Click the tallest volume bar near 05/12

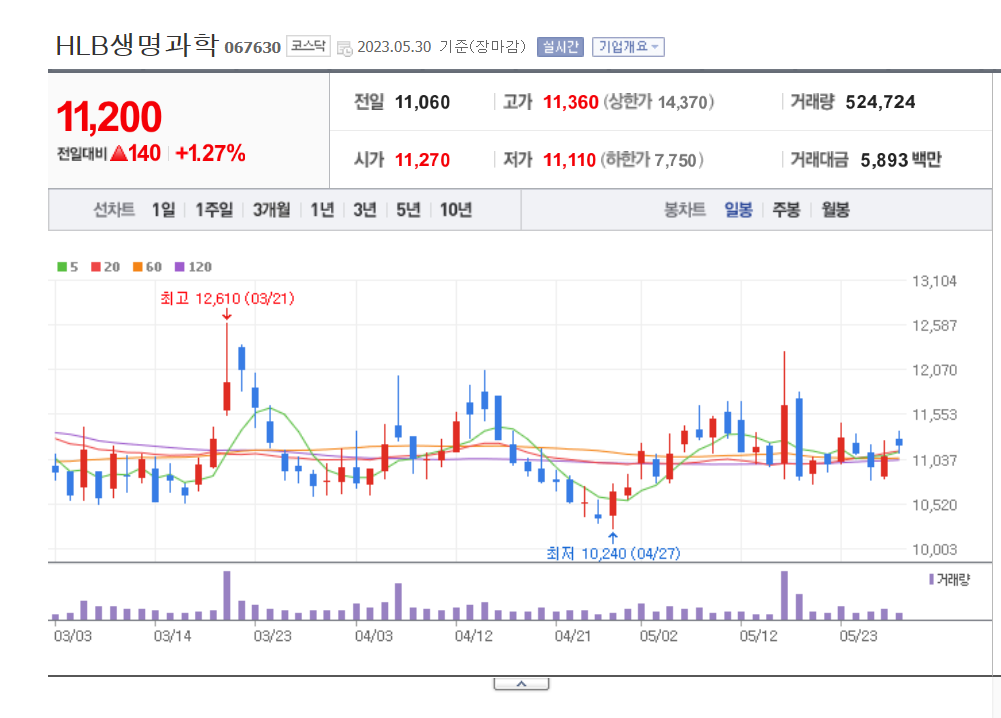click(x=784, y=595)
